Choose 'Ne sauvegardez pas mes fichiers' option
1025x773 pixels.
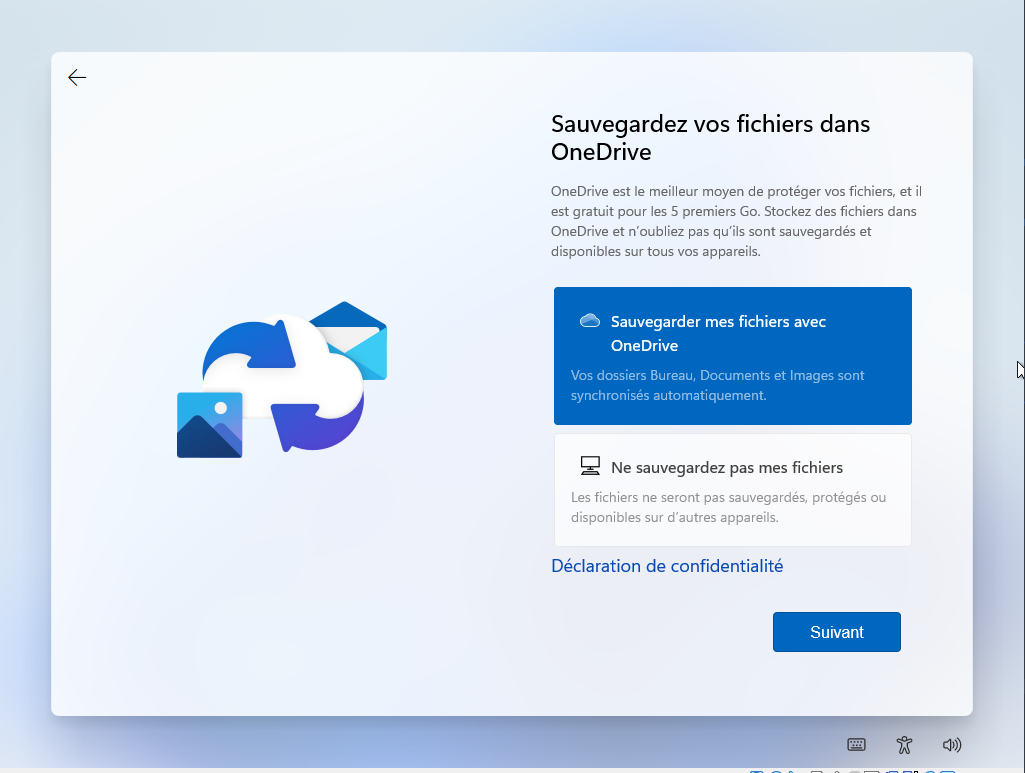[x=732, y=490]
